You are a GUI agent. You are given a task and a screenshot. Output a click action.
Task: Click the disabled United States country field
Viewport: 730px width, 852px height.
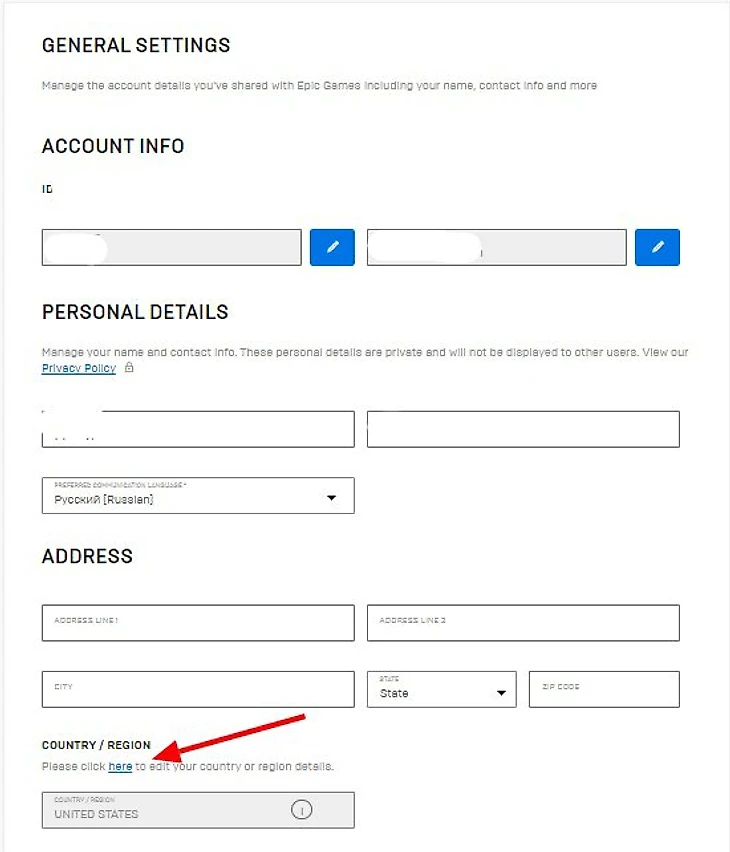pyautogui.click(x=198, y=810)
